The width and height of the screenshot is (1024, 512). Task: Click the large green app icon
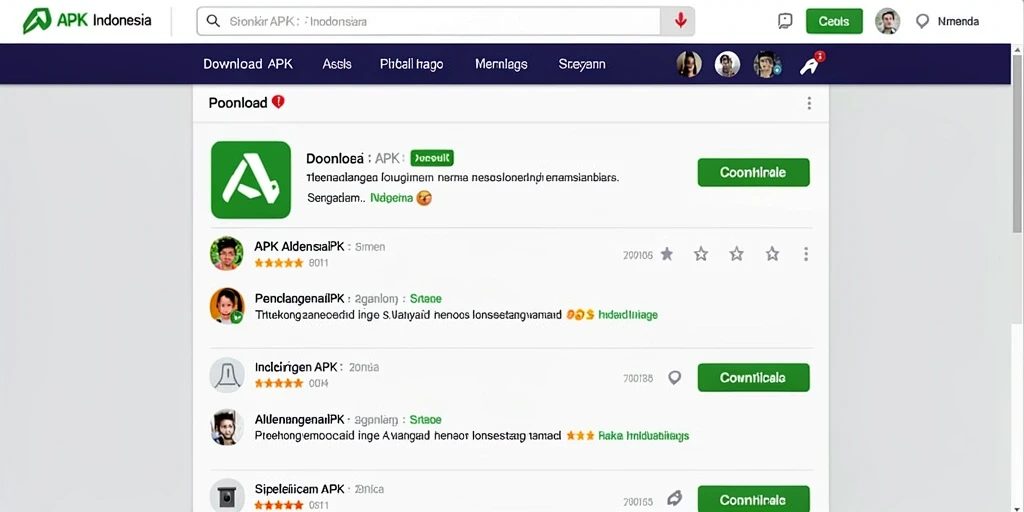[251, 180]
